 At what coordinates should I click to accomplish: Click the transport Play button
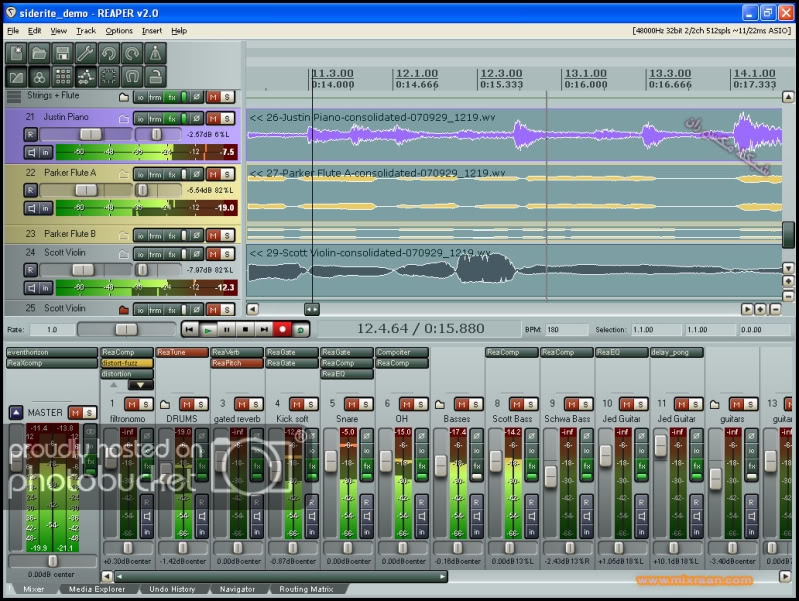click(208, 330)
